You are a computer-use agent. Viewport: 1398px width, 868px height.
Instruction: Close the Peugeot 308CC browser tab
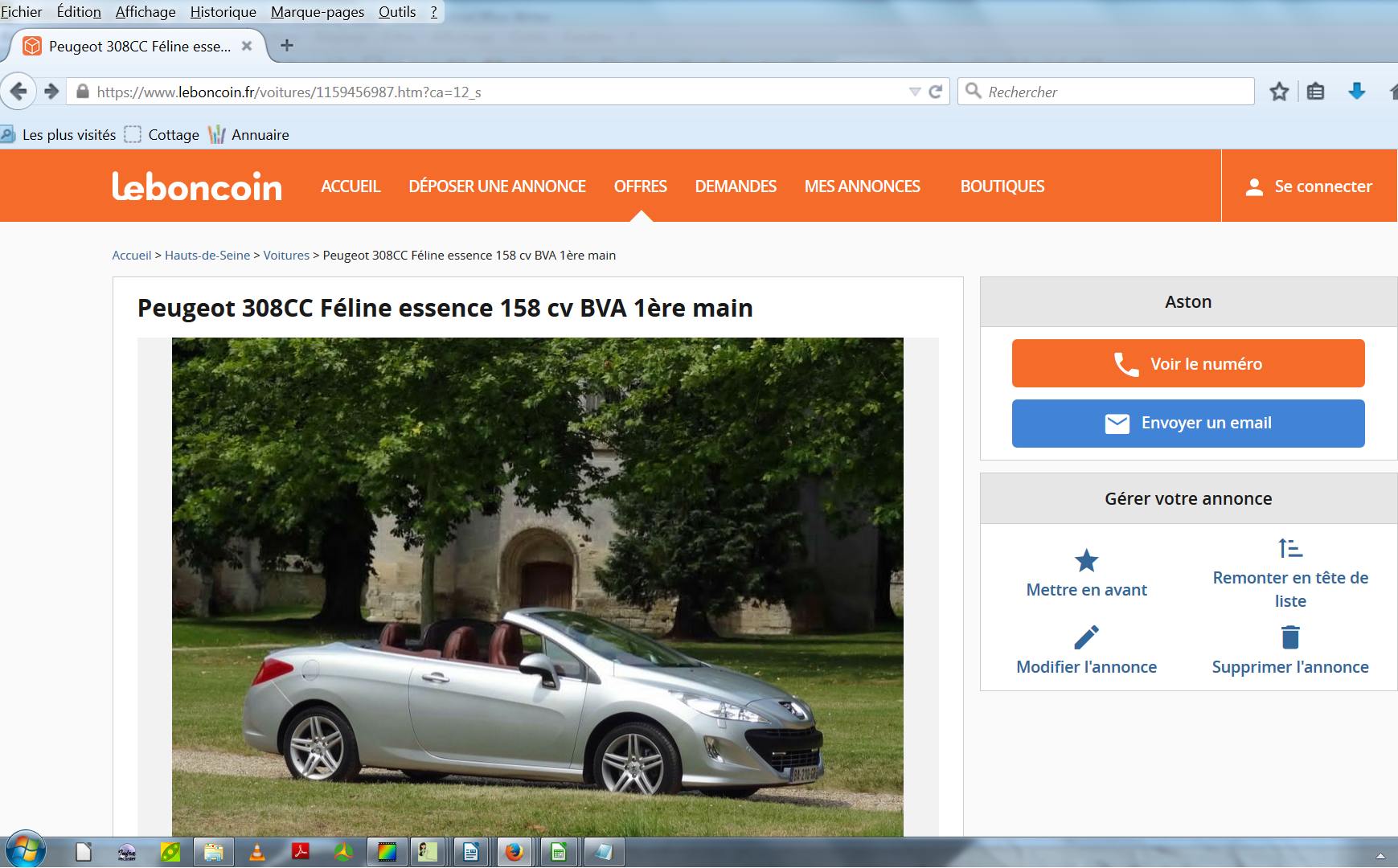247,46
